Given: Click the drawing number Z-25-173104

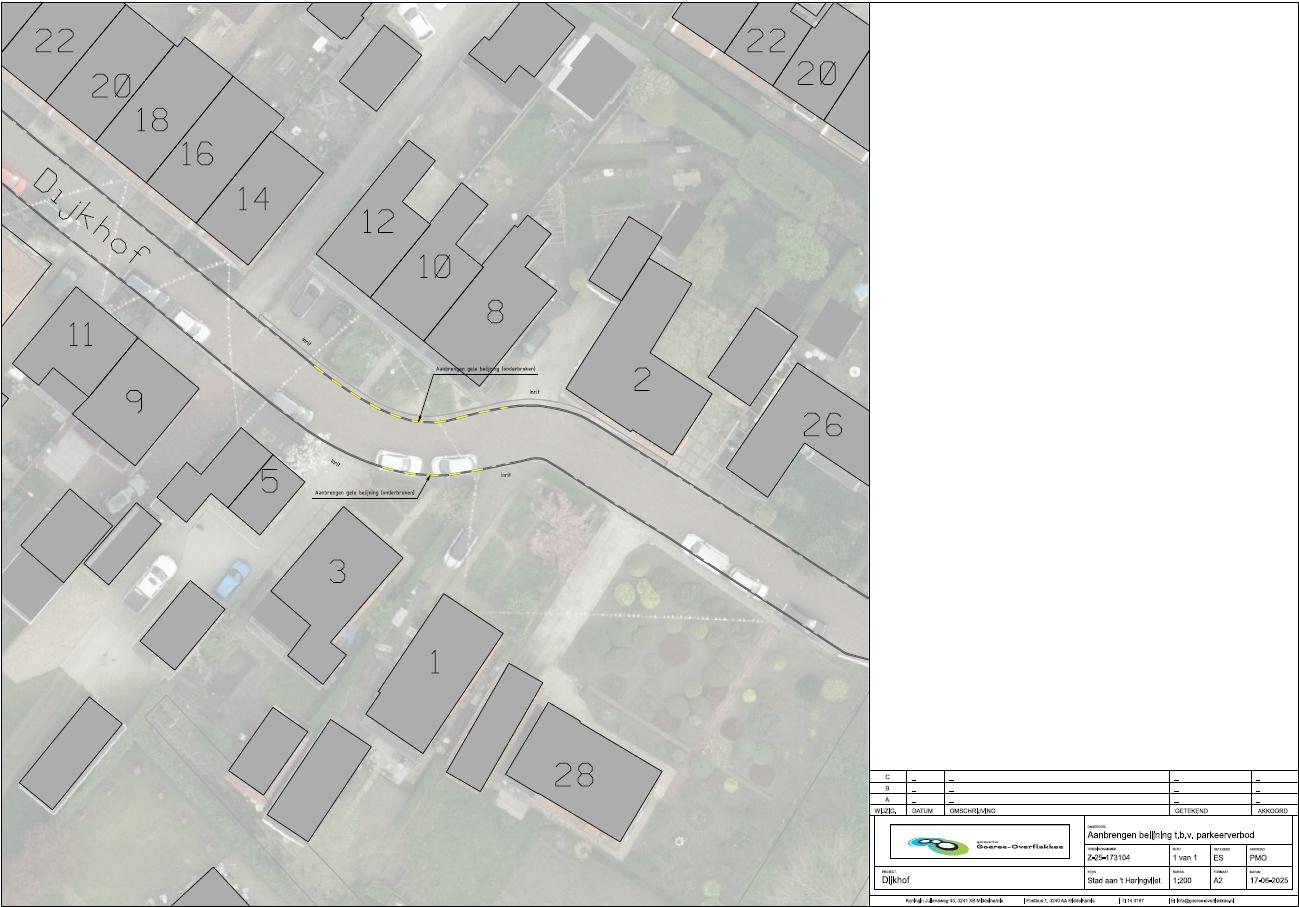Looking at the screenshot, I should coord(1109,858).
